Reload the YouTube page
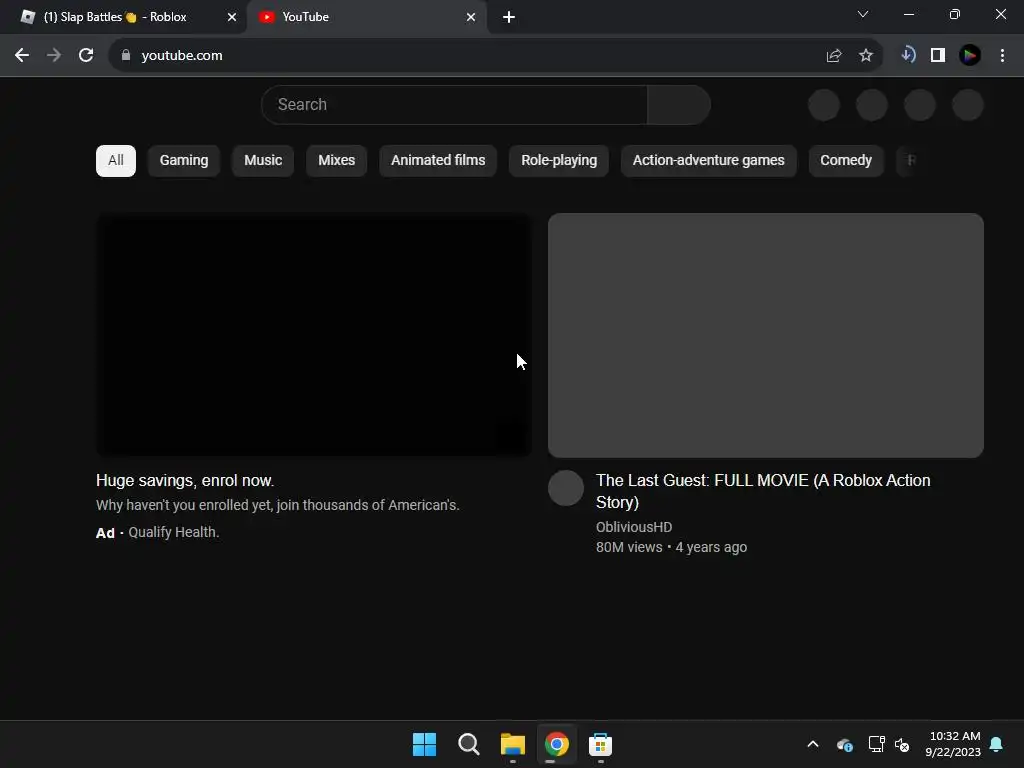 [86, 56]
